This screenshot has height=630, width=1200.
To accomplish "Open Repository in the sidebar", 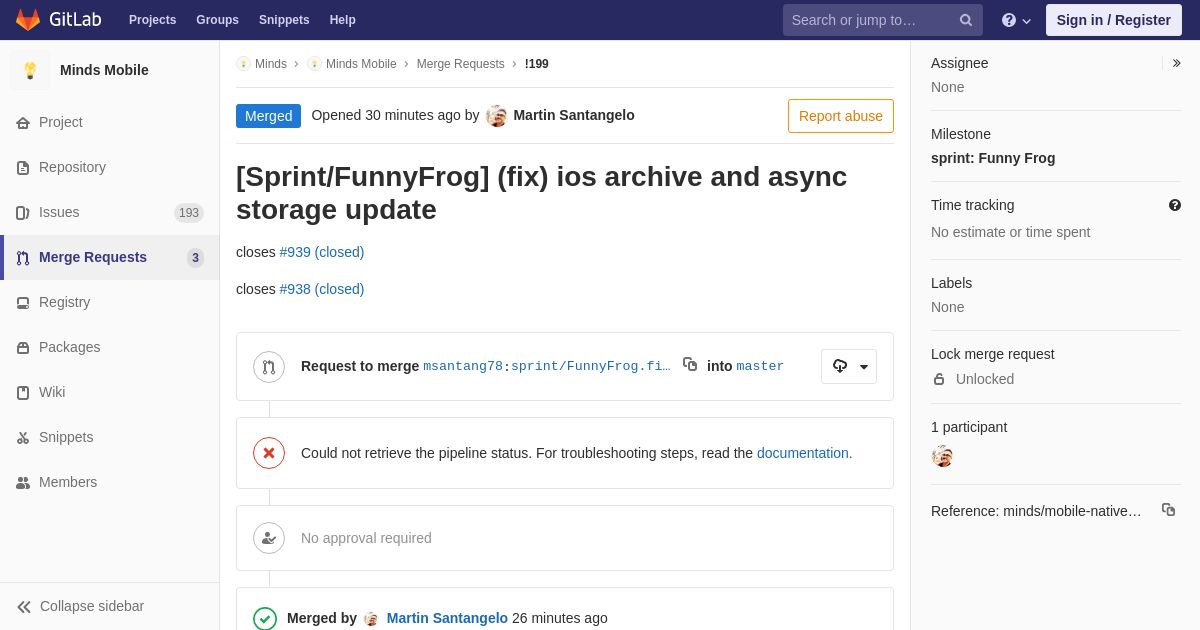I will click(110, 167).
